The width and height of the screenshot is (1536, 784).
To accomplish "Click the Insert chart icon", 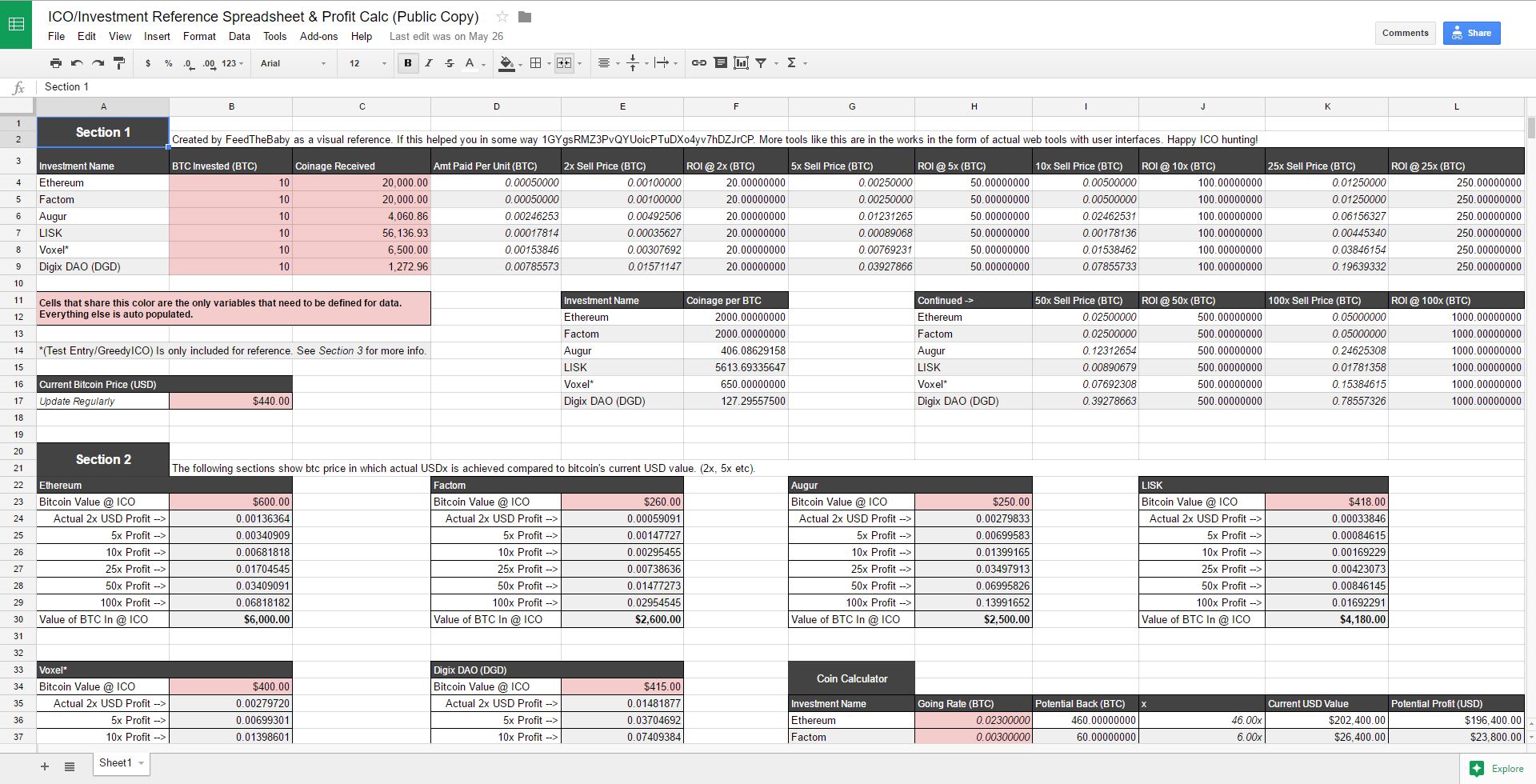I will 742,63.
